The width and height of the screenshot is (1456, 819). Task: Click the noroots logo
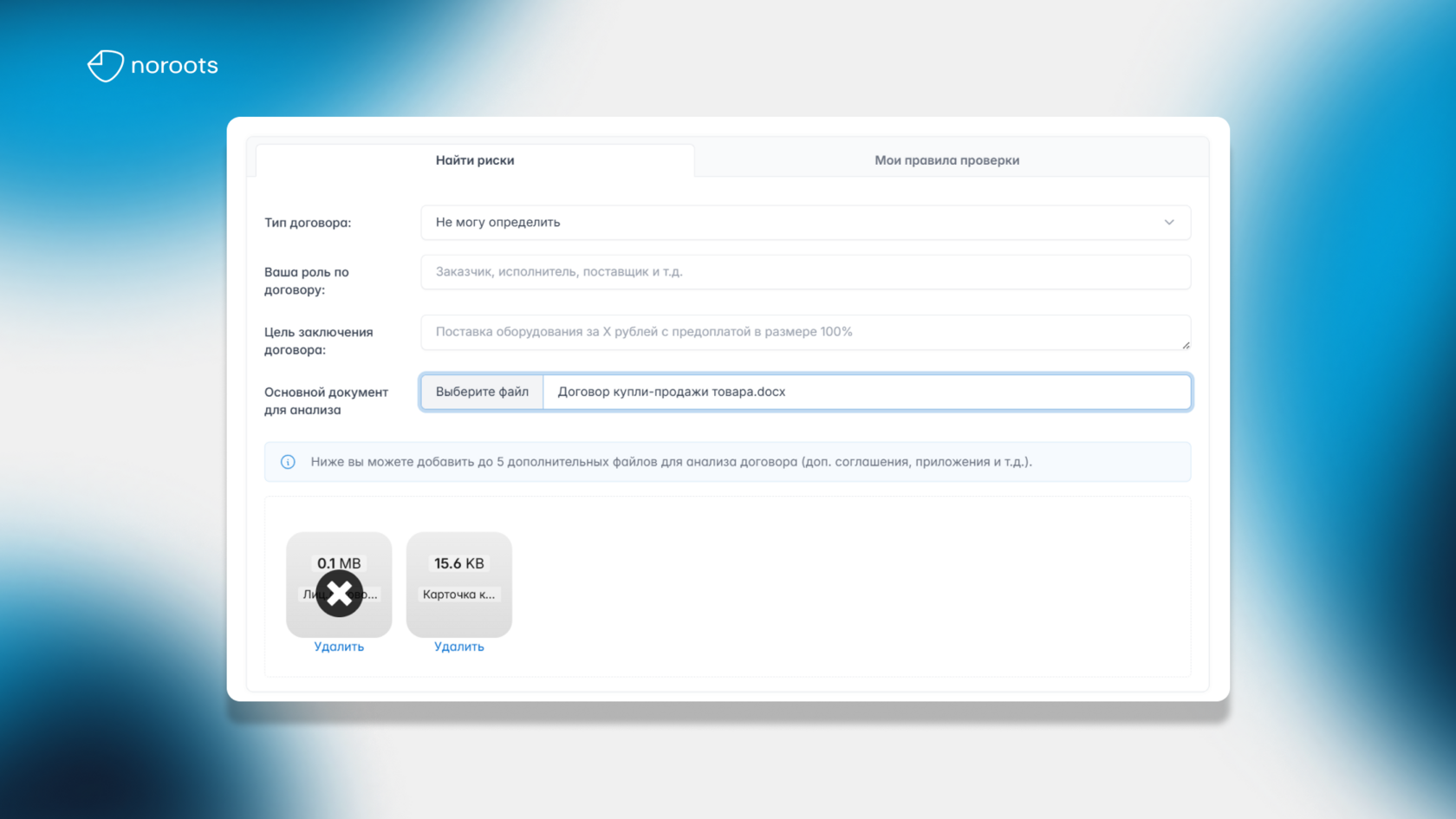153,66
